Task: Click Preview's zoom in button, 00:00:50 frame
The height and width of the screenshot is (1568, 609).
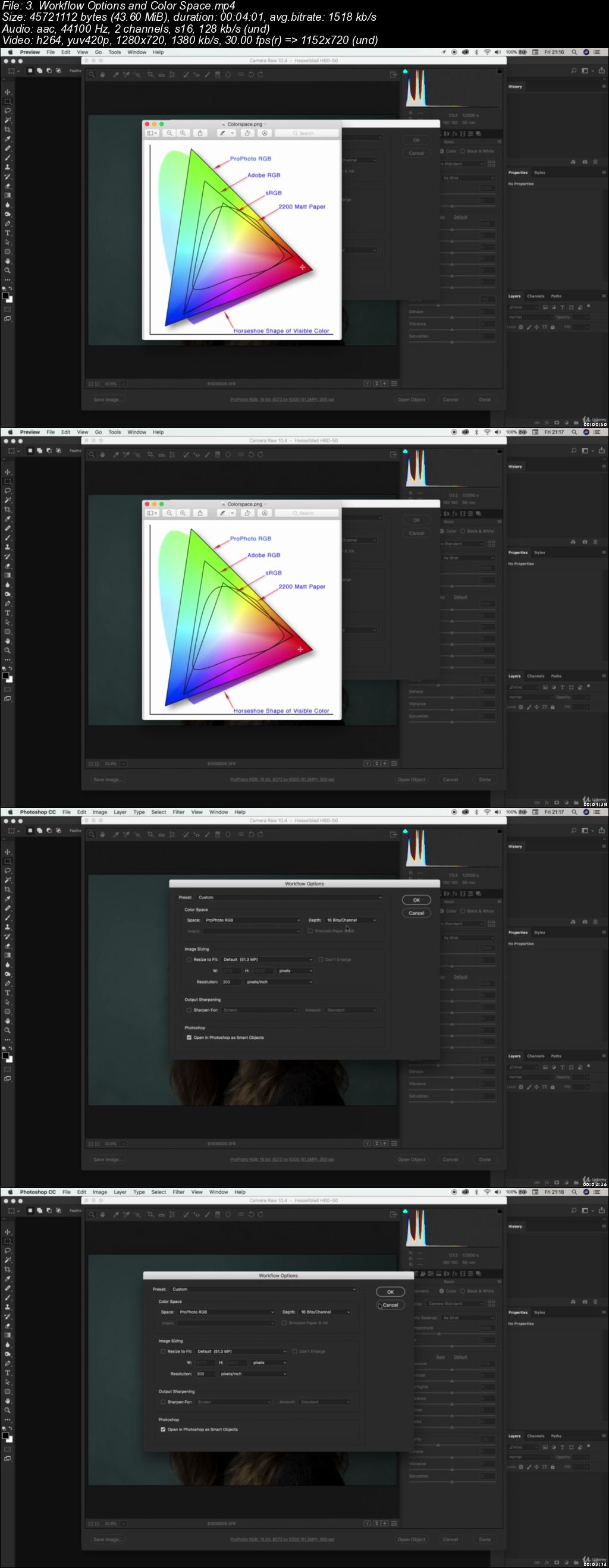Action: click(183, 133)
